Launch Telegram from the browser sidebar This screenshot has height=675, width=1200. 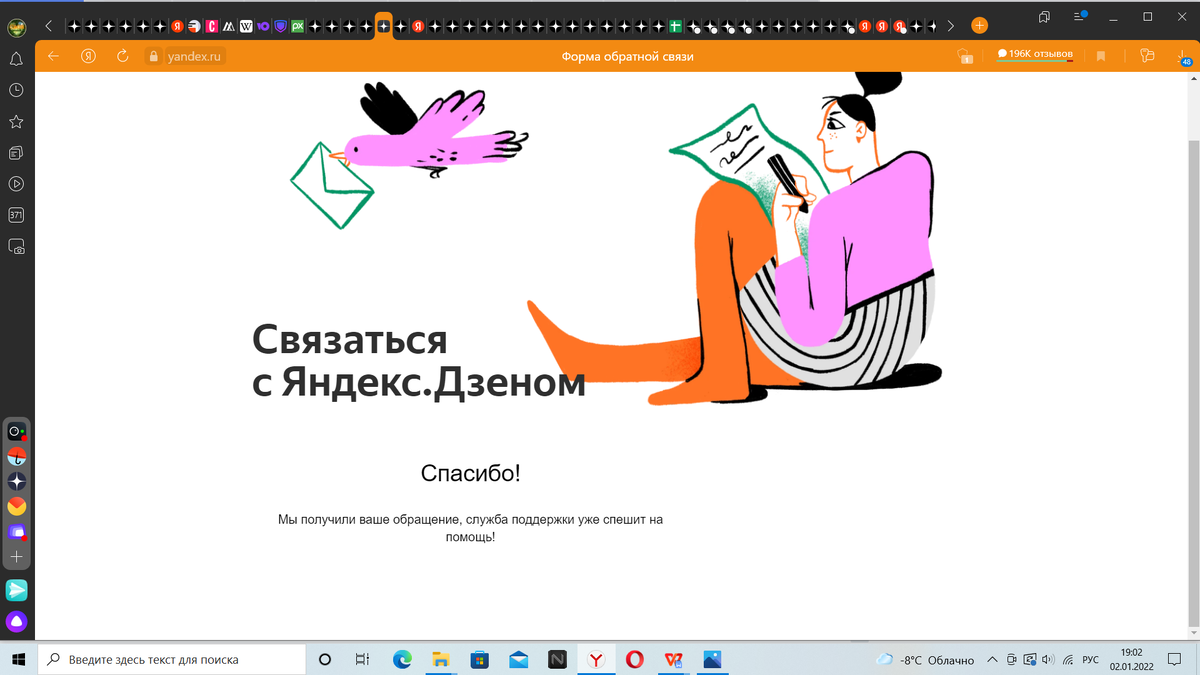click(16, 590)
